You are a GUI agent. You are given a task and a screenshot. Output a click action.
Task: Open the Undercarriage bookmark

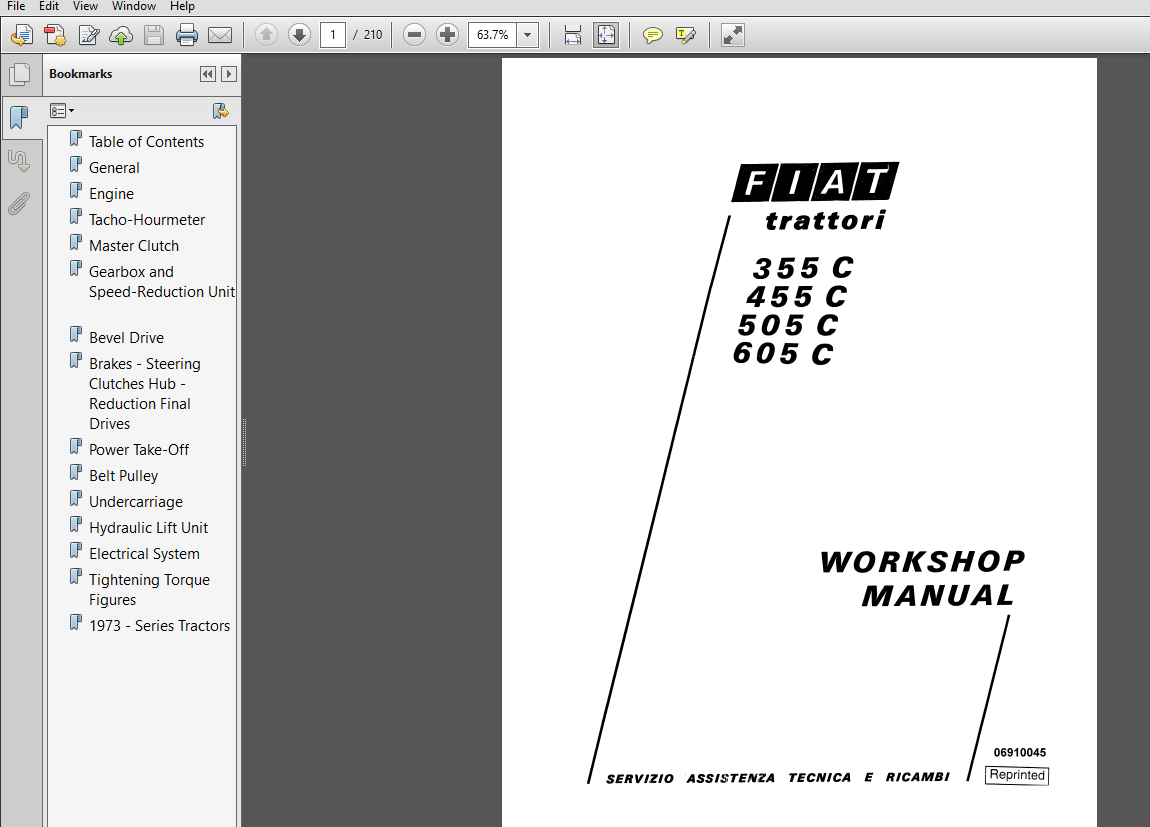136,502
